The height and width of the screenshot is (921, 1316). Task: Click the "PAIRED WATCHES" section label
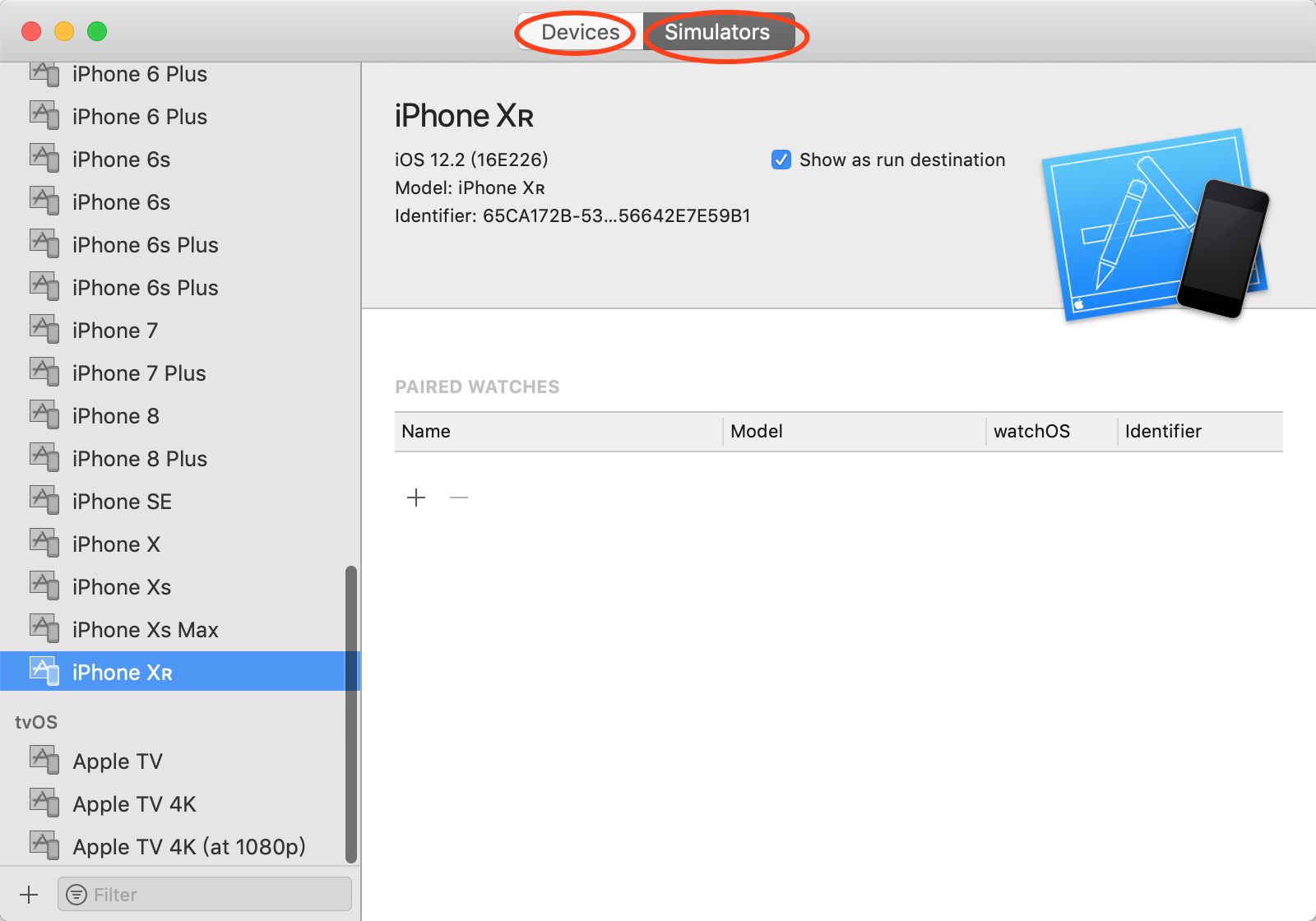(x=477, y=386)
